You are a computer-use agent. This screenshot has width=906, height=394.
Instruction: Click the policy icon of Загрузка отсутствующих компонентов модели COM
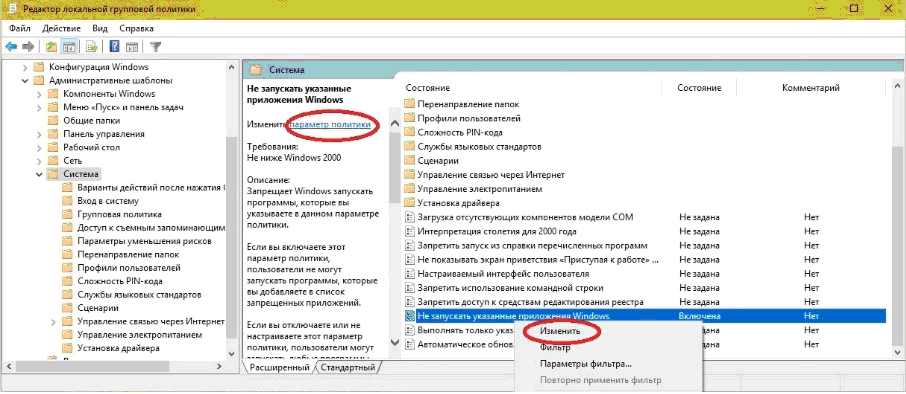coord(410,217)
